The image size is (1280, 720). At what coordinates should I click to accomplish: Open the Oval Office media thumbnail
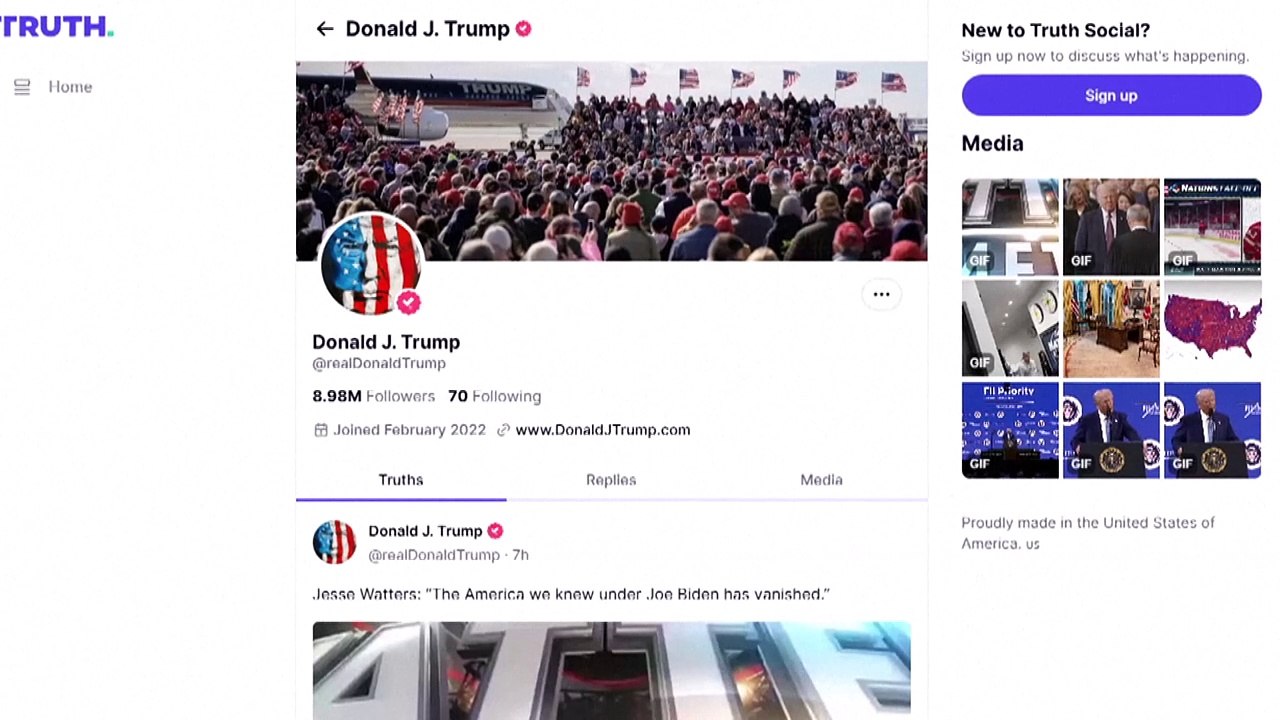pyautogui.click(x=1111, y=328)
